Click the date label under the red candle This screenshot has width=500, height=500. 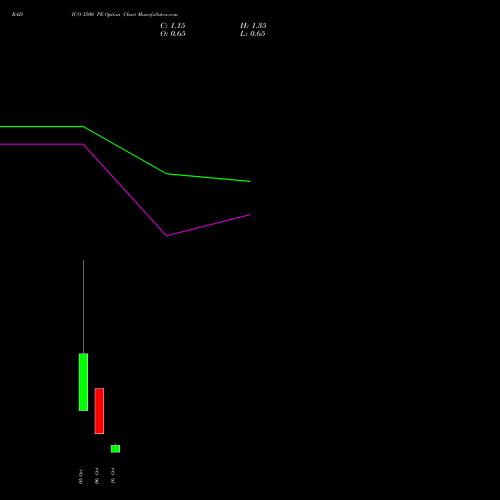pyautogui.click(x=97, y=476)
